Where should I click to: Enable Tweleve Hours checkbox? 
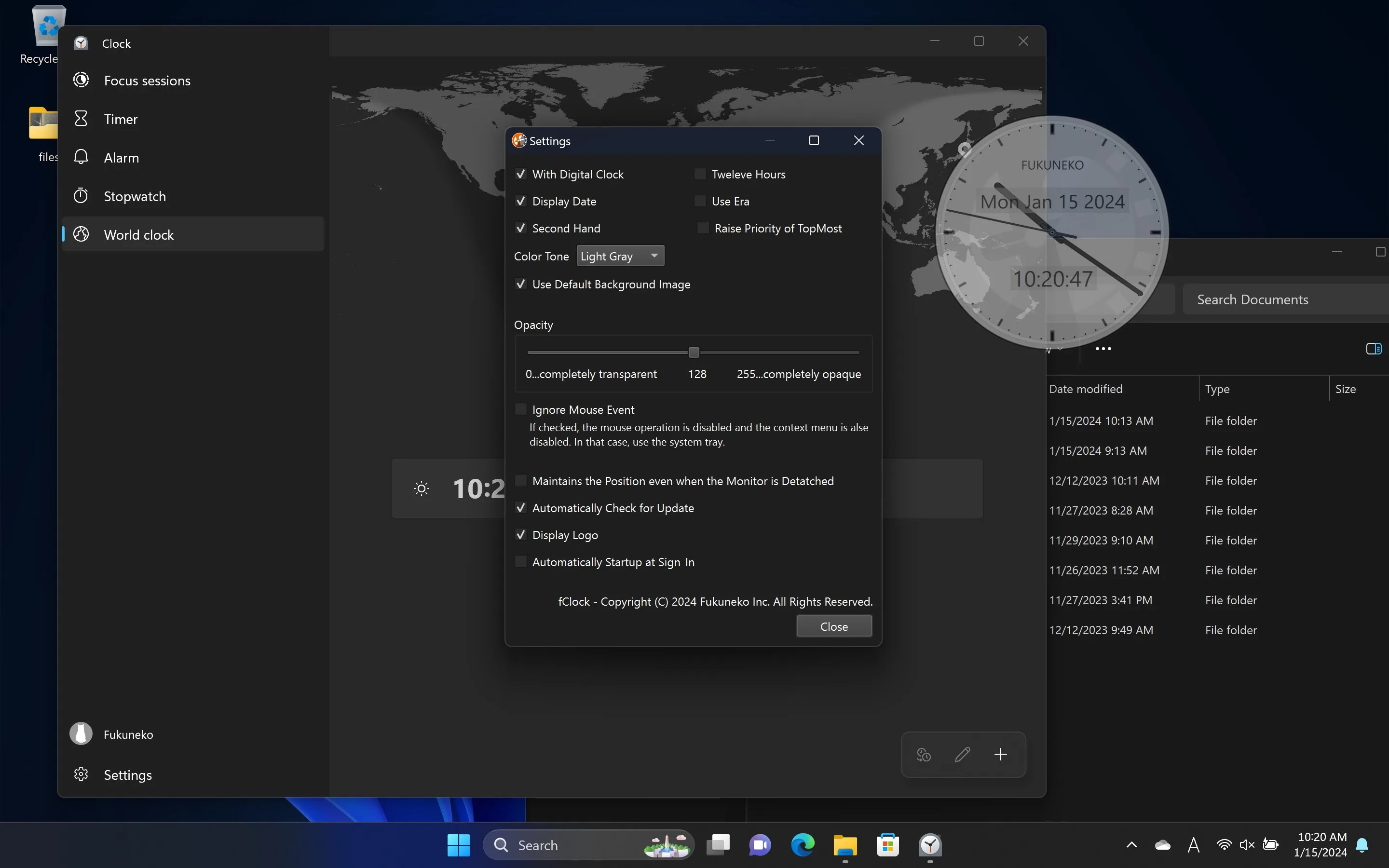(x=700, y=174)
